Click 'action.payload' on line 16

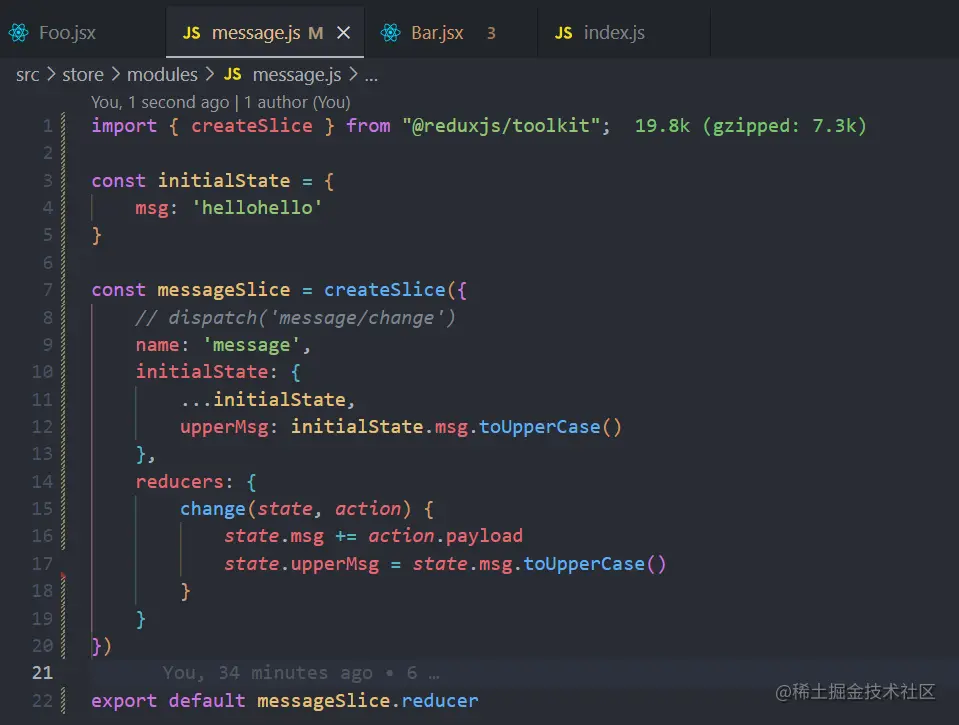pos(445,536)
